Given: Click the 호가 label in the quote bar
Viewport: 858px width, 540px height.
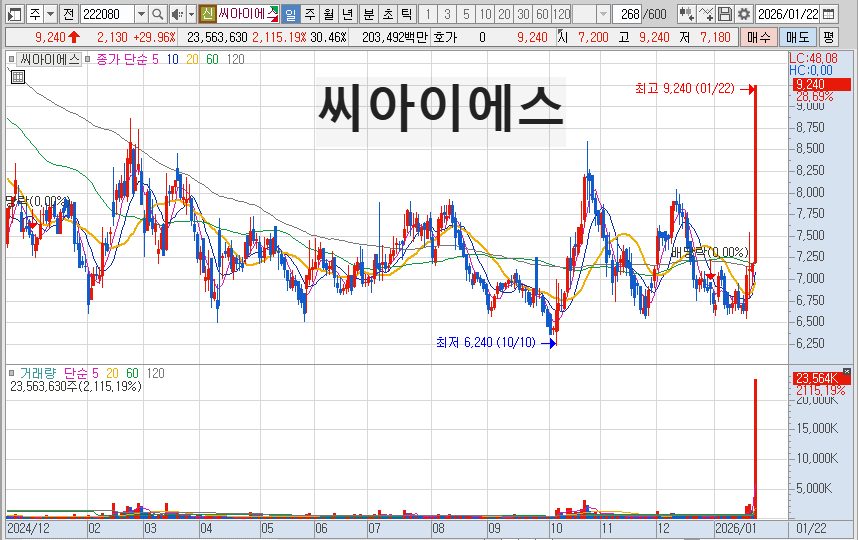Looking at the screenshot, I should 444,37.
